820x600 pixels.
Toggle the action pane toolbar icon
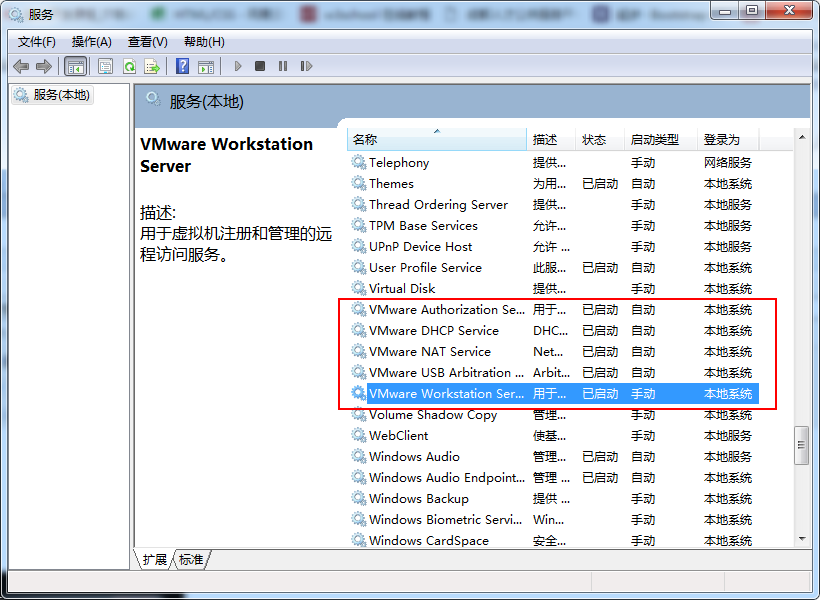tap(206, 66)
